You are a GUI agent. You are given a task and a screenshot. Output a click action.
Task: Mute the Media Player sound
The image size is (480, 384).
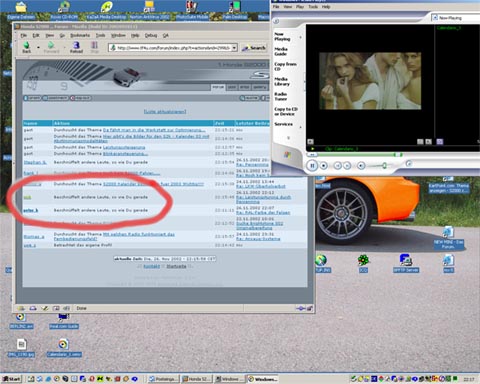(x=361, y=165)
